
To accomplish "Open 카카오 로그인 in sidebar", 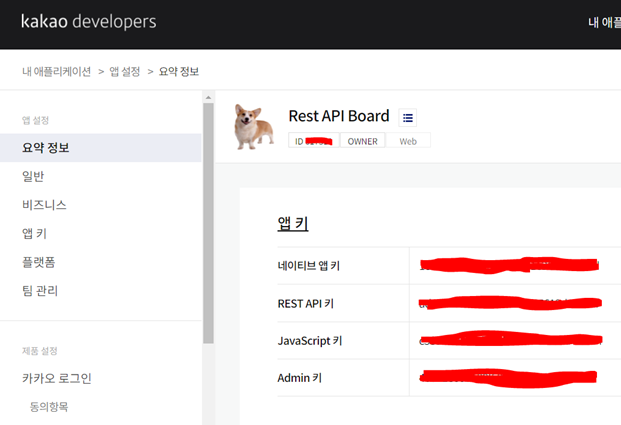I will (57, 378).
